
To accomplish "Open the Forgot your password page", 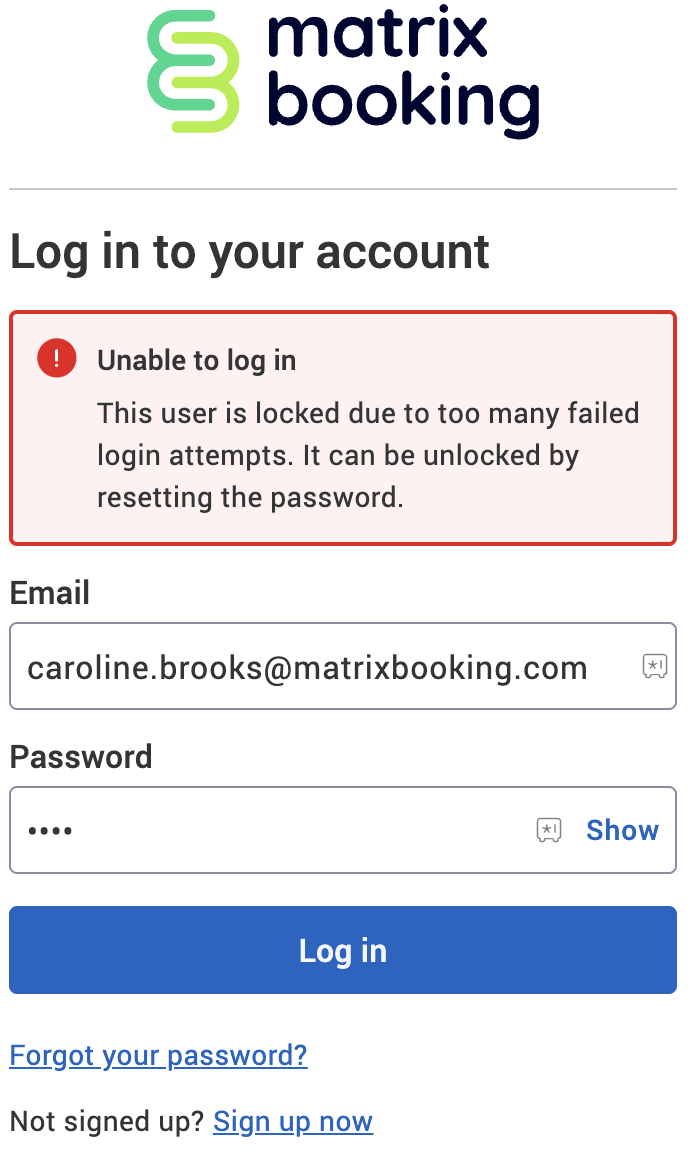I will [158, 1055].
